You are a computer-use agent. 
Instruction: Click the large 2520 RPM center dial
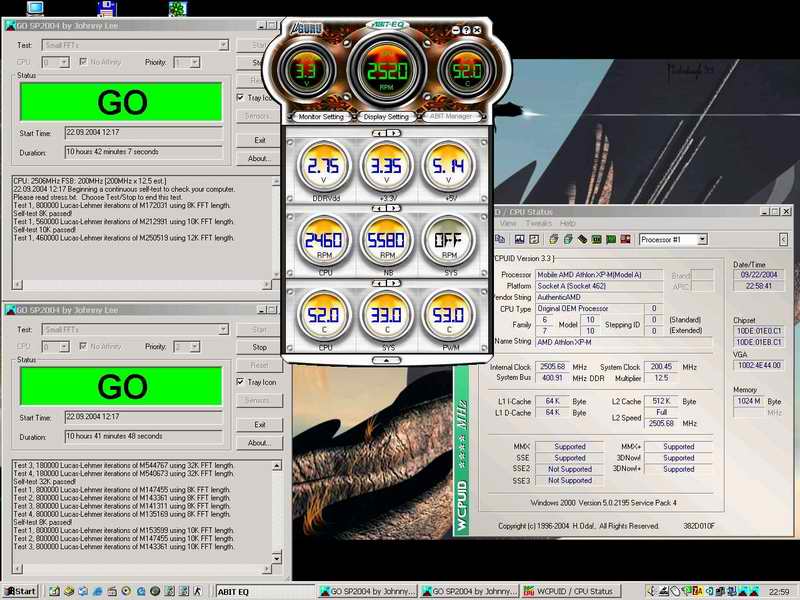pos(387,71)
